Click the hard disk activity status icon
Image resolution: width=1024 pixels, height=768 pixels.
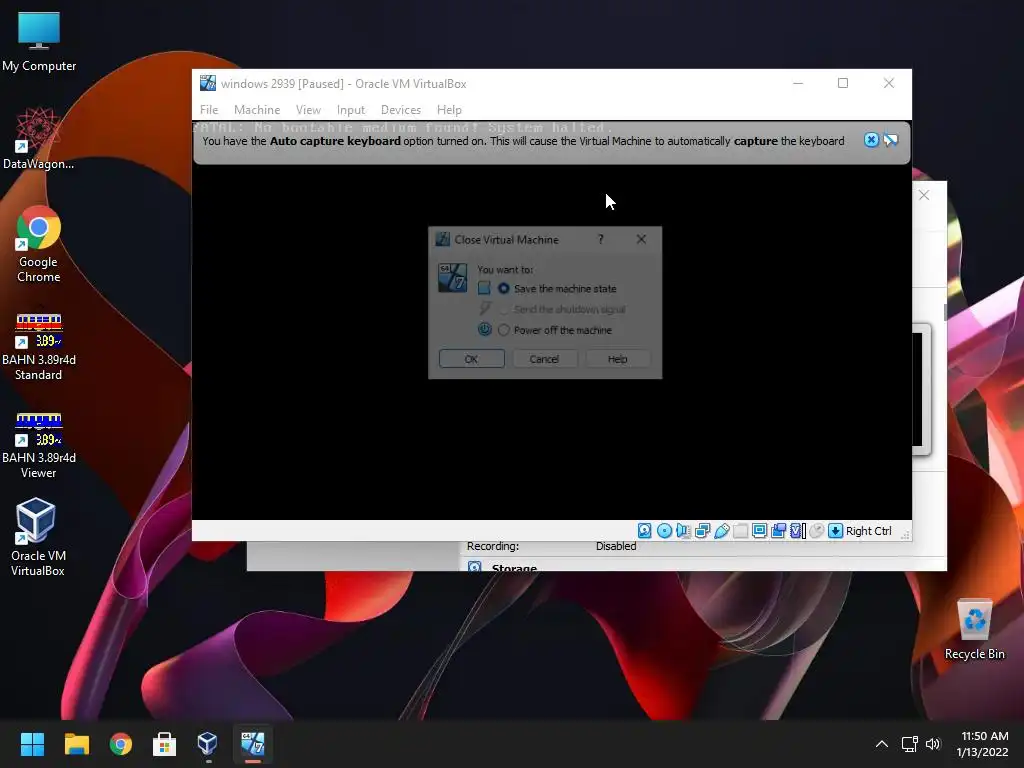coord(645,531)
